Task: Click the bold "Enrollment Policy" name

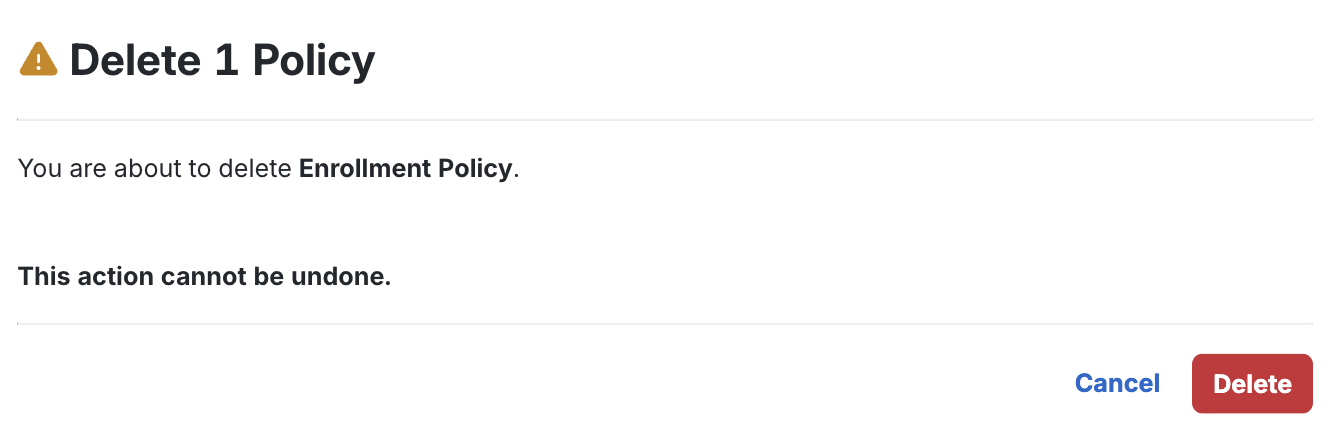Action: pyautogui.click(x=405, y=168)
